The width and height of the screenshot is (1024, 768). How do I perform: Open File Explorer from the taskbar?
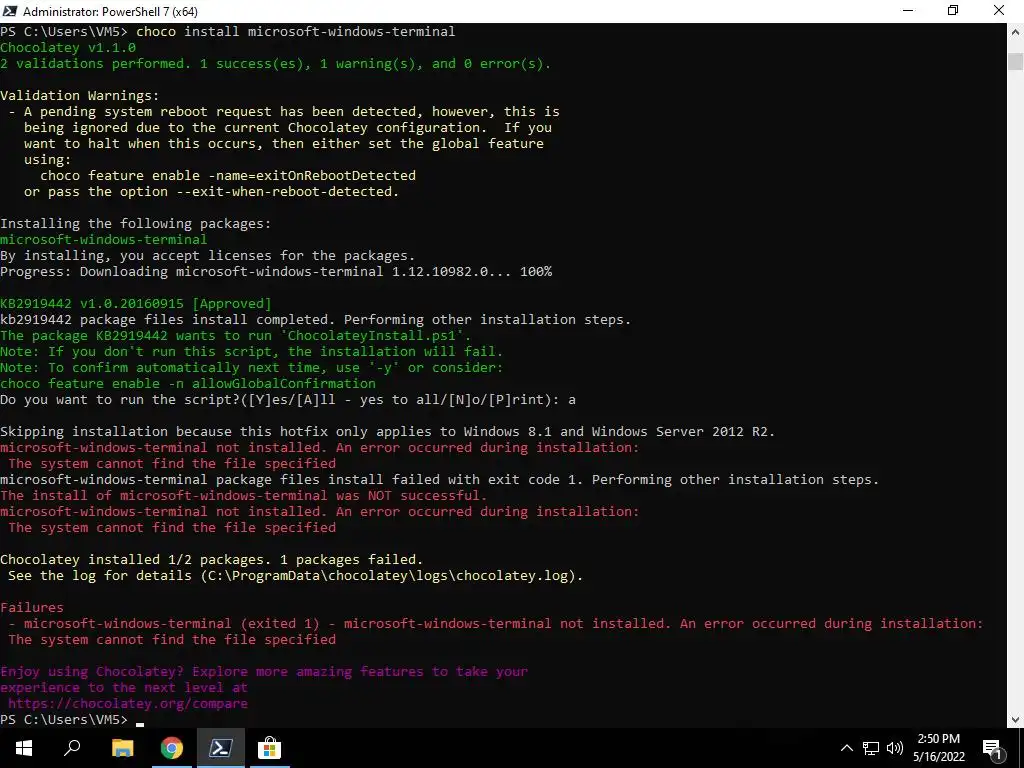point(122,748)
